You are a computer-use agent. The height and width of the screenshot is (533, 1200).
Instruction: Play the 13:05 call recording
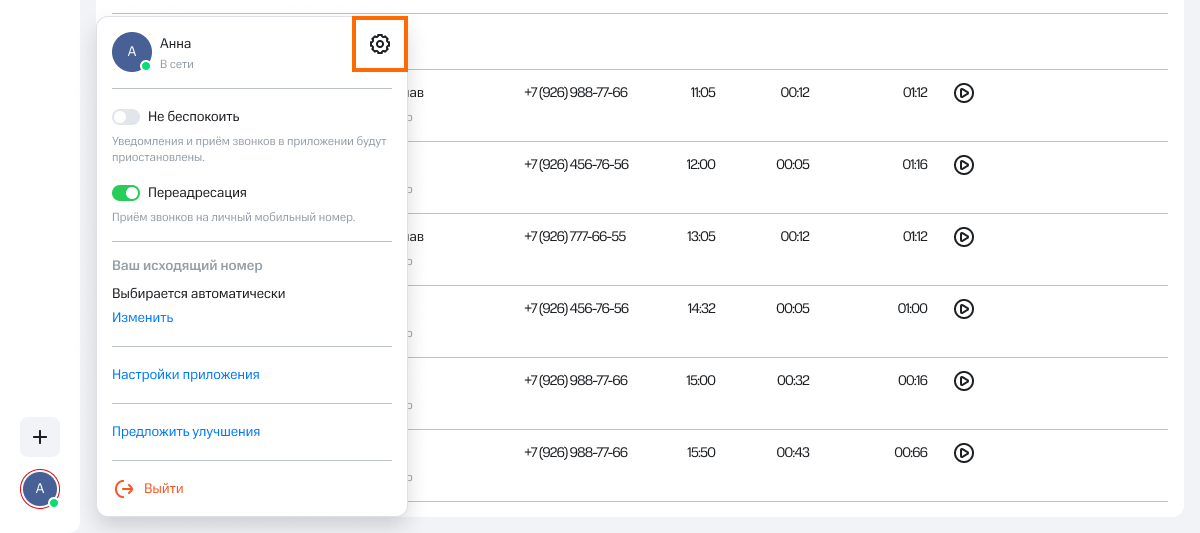pos(963,237)
